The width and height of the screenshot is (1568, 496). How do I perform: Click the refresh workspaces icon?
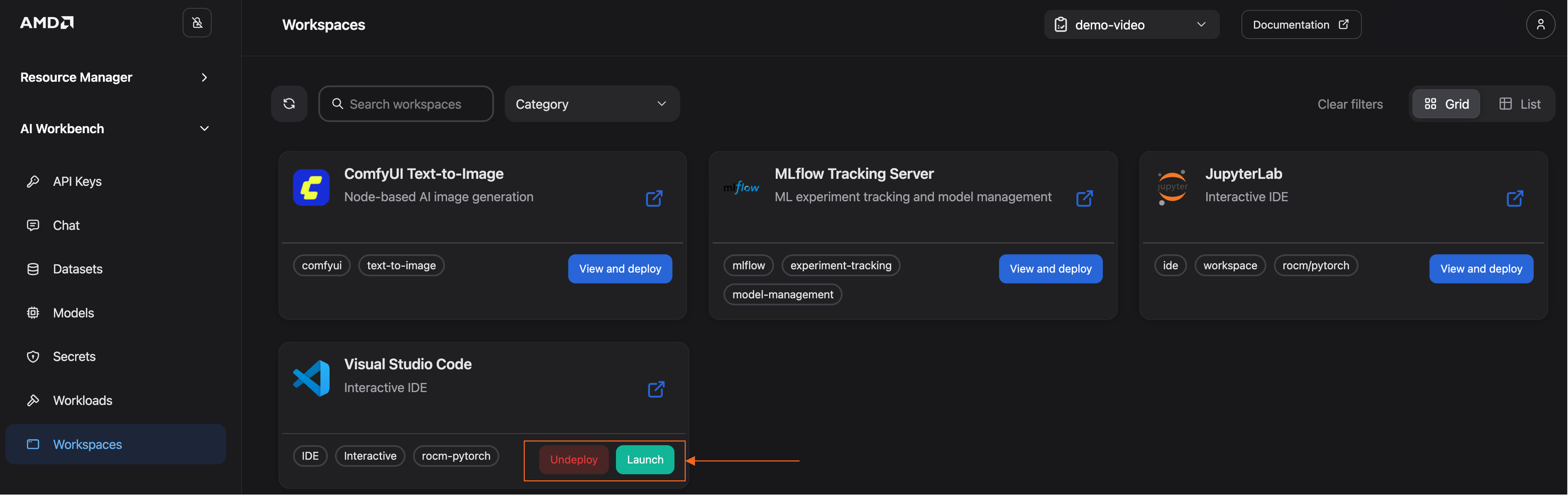tap(289, 104)
